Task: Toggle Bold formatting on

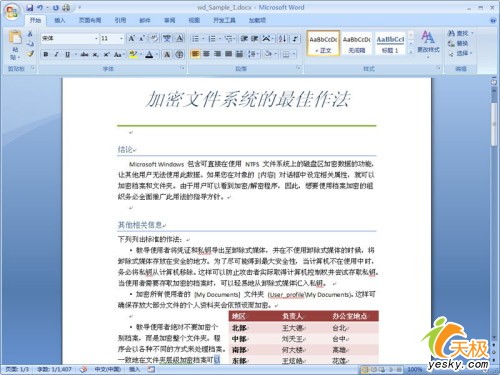Action: [46, 54]
